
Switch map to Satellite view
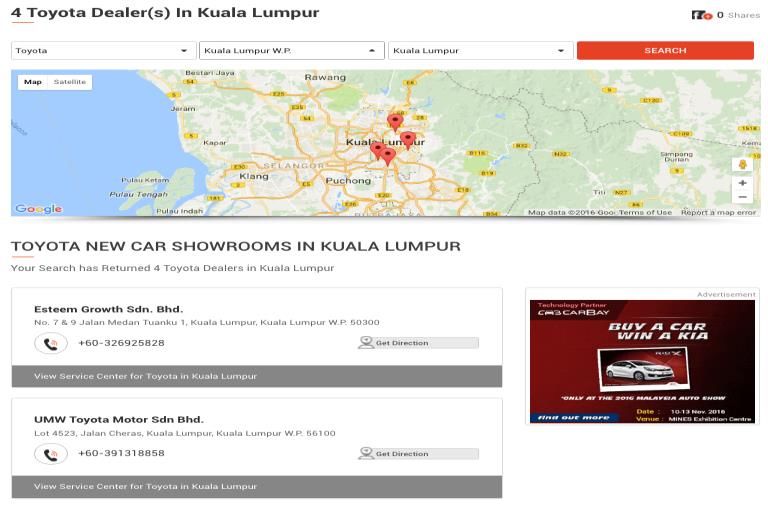click(70, 82)
